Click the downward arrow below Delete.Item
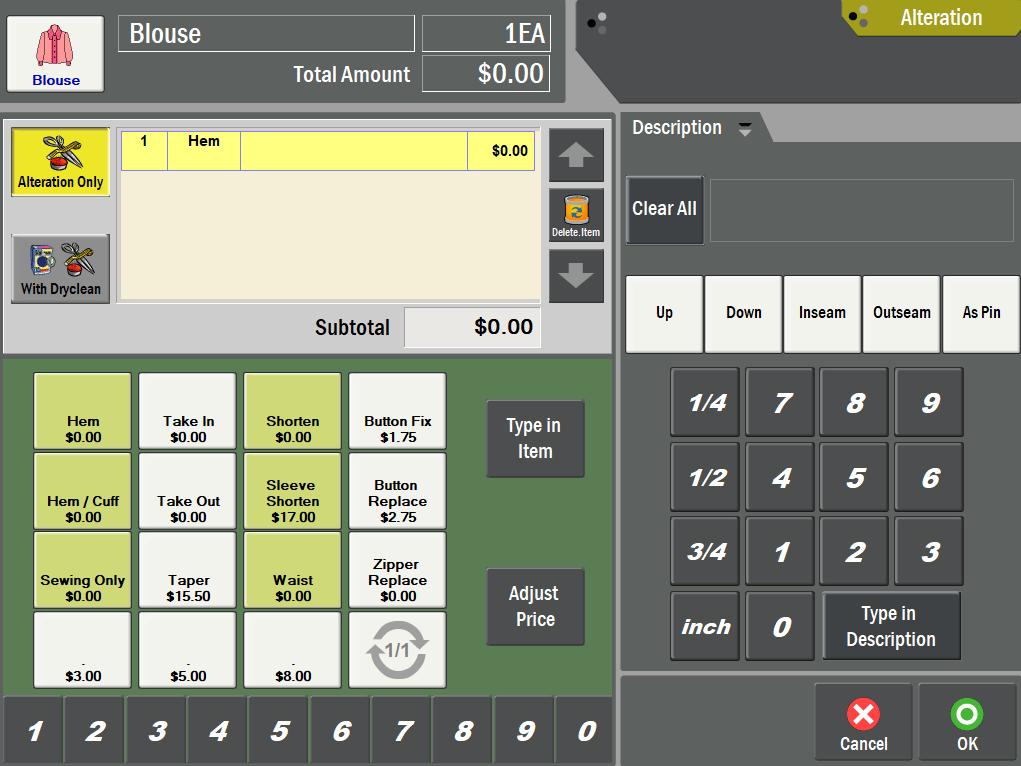The image size is (1021, 766). tap(576, 276)
